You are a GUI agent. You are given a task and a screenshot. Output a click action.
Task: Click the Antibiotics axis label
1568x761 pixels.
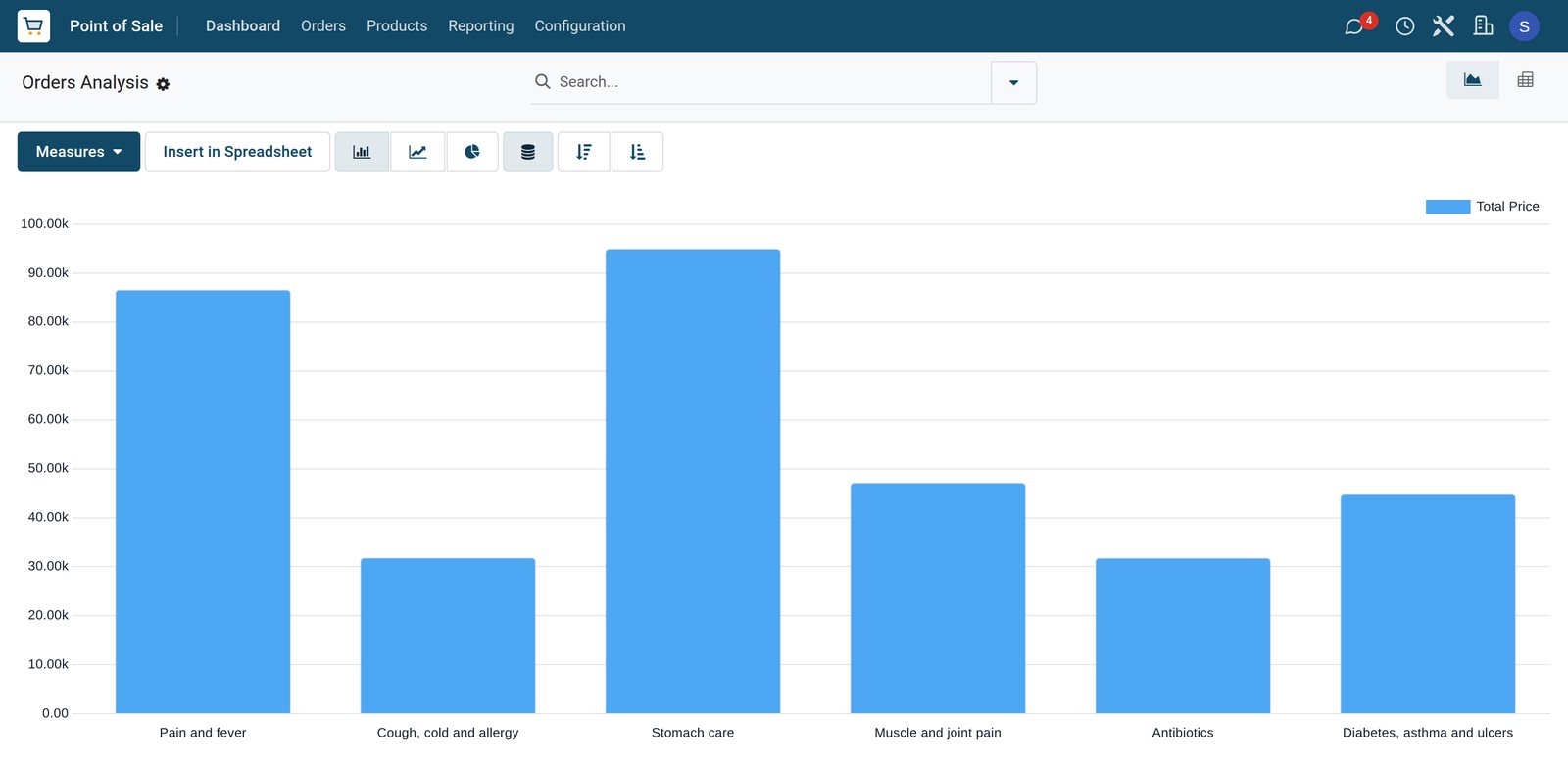click(1183, 733)
